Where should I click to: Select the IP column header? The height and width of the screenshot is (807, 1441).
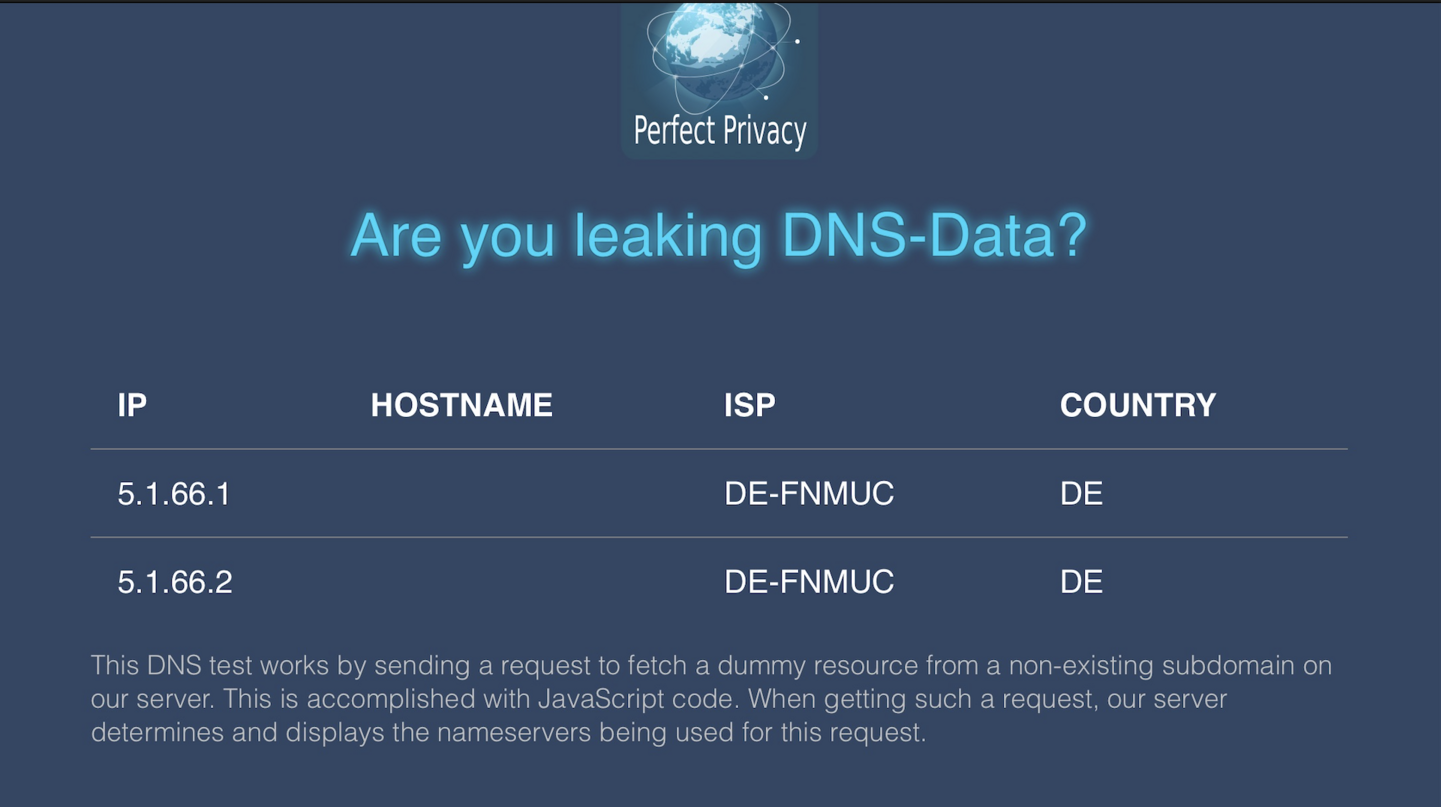132,405
